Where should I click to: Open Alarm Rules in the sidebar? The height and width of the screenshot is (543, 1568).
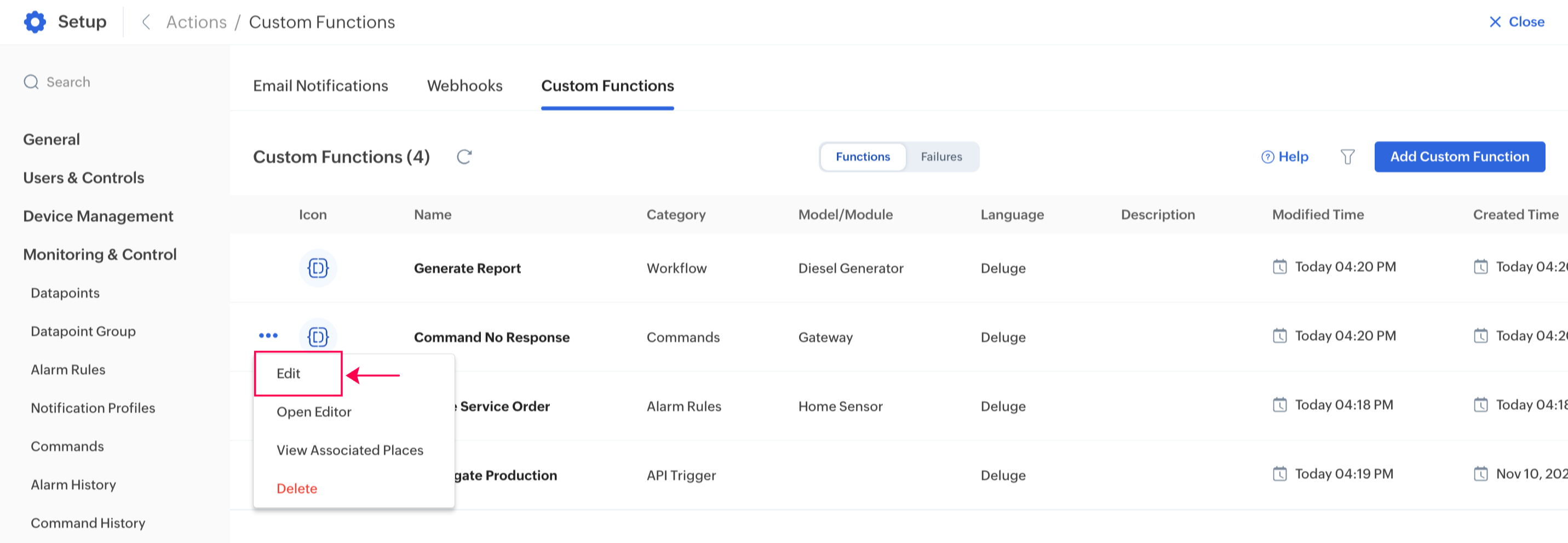coord(68,369)
